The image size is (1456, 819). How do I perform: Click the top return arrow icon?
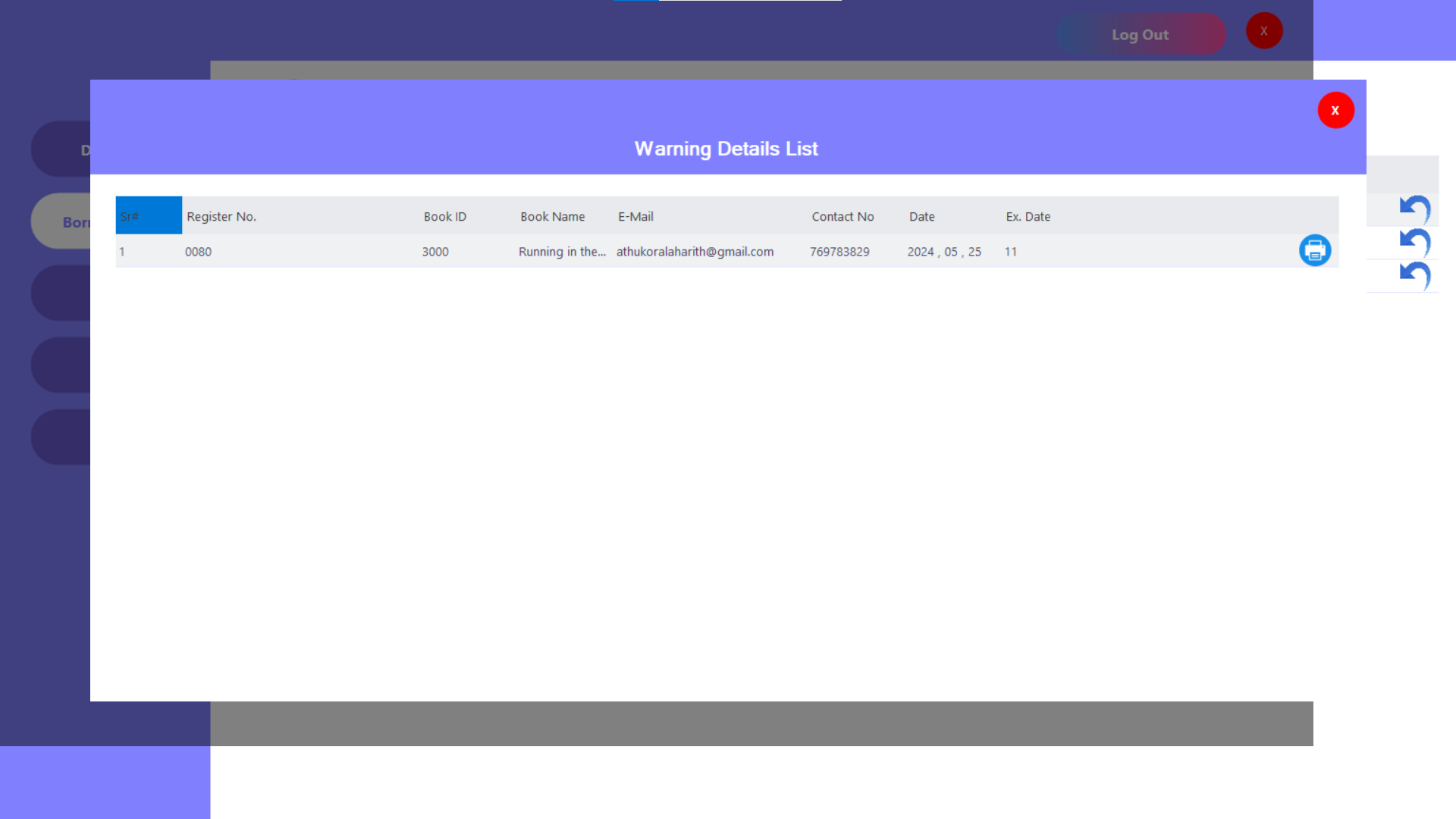pos(1414,209)
